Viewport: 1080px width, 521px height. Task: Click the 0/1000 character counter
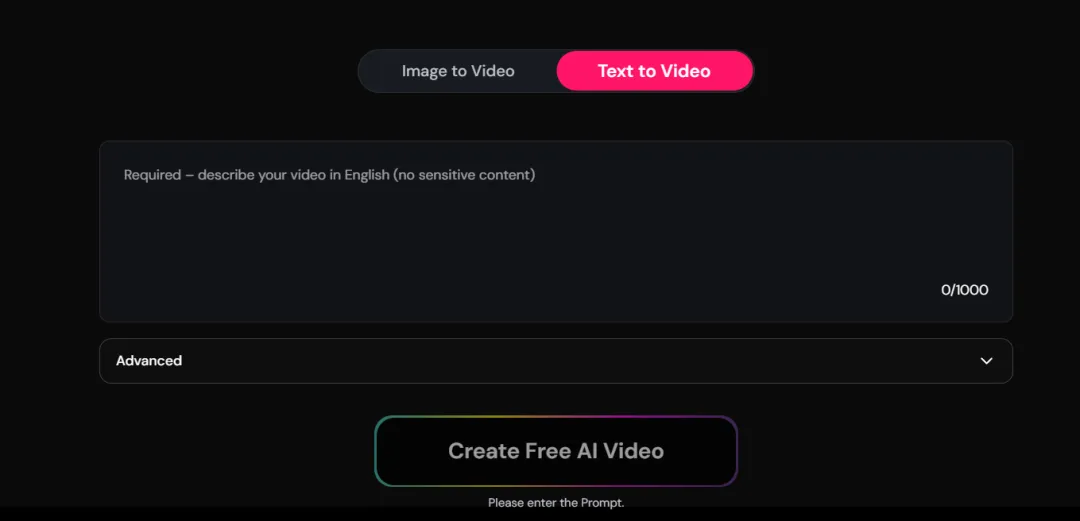[x=964, y=290]
